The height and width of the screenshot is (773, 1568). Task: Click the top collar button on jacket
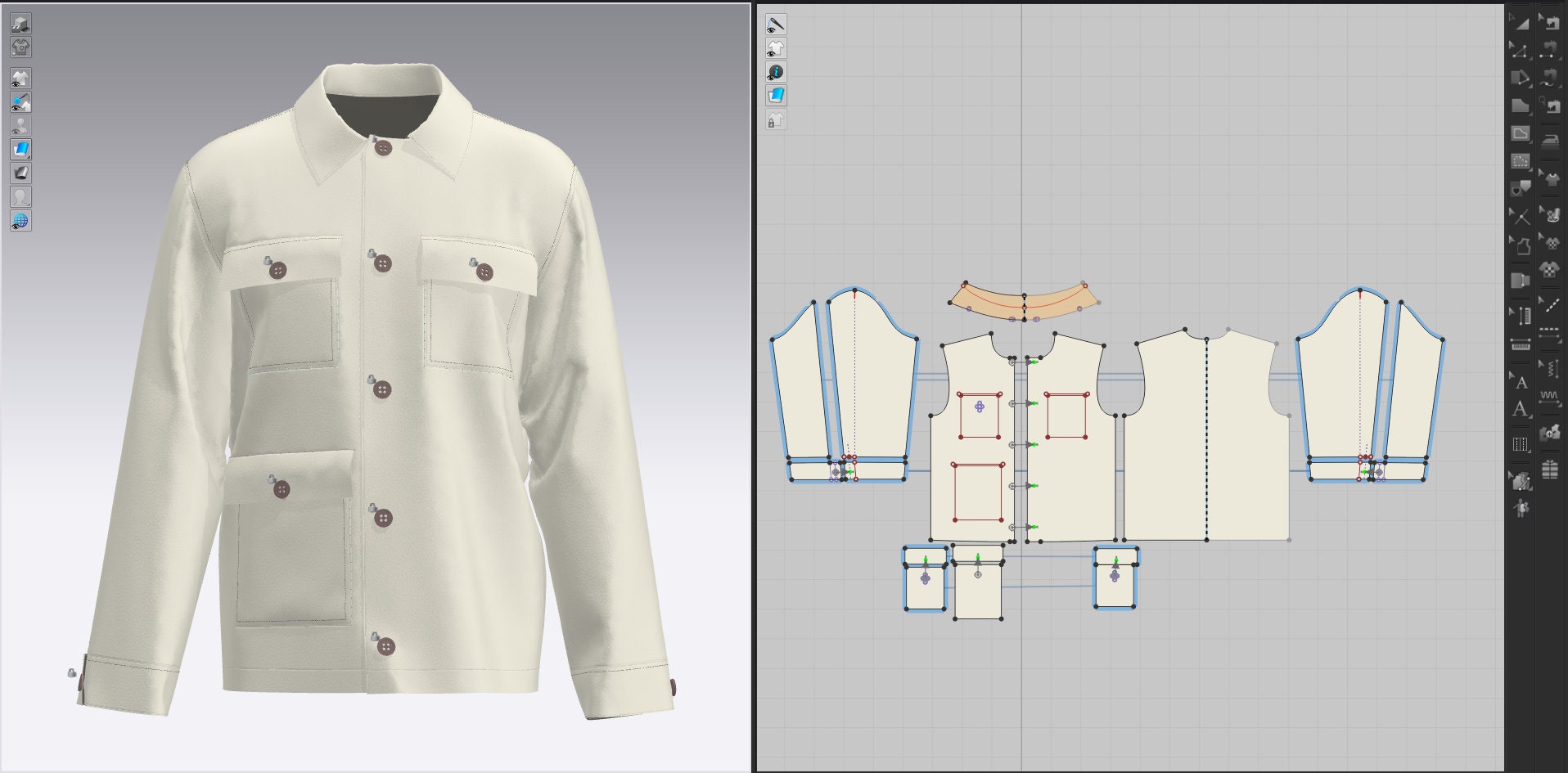[383, 148]
